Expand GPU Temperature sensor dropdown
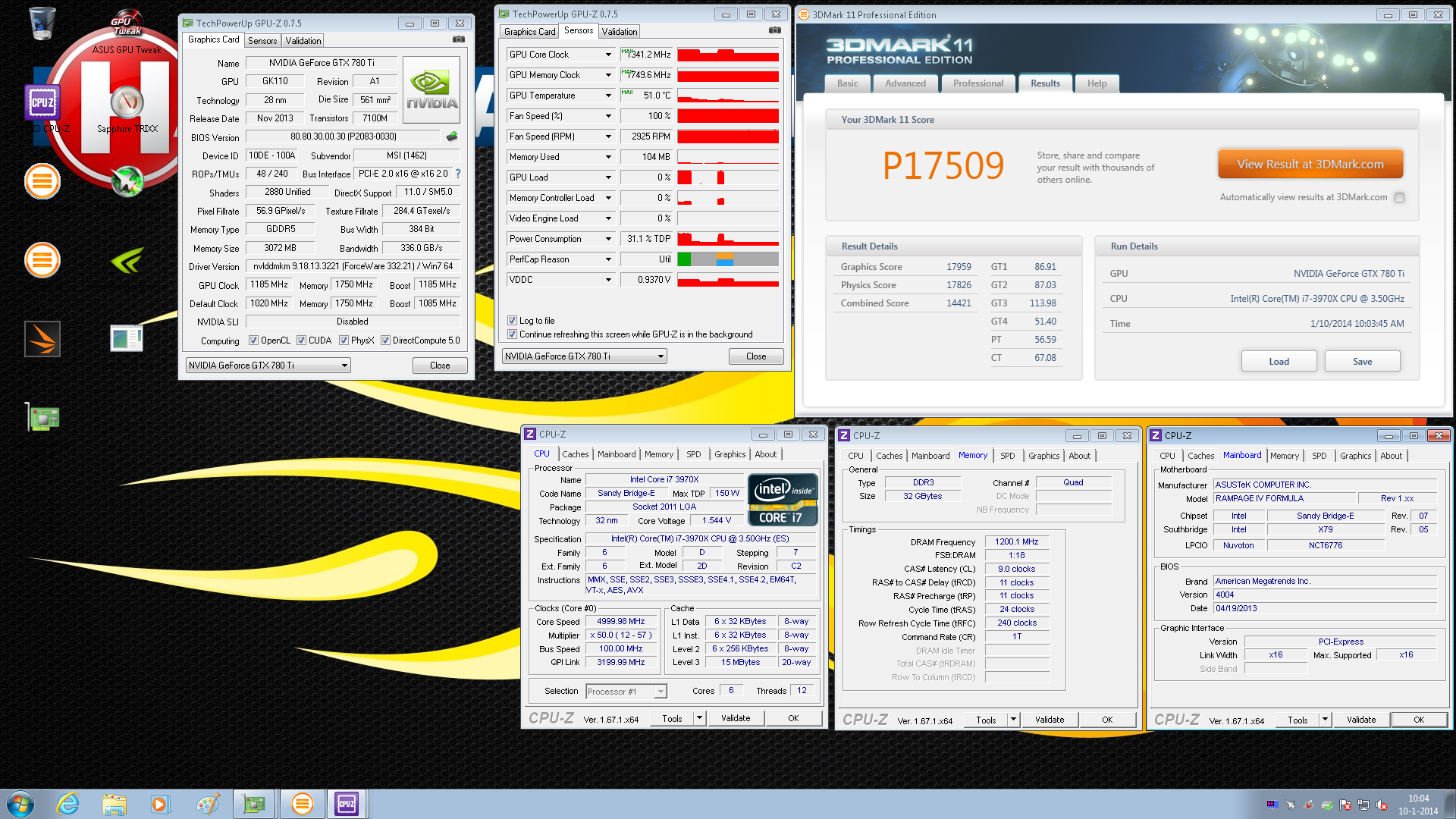This screenshot has width=1456, height=819. (x=608, y=96)
